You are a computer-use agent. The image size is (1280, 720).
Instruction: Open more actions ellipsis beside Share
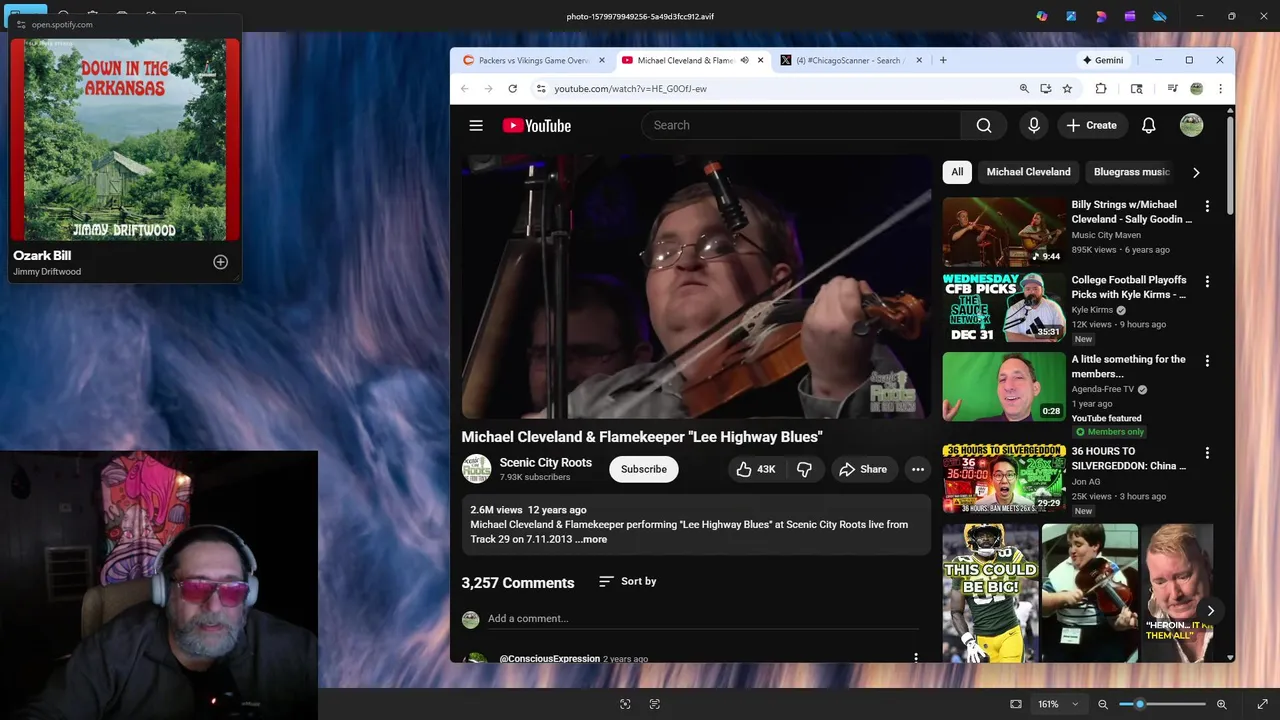coord(918,469)
